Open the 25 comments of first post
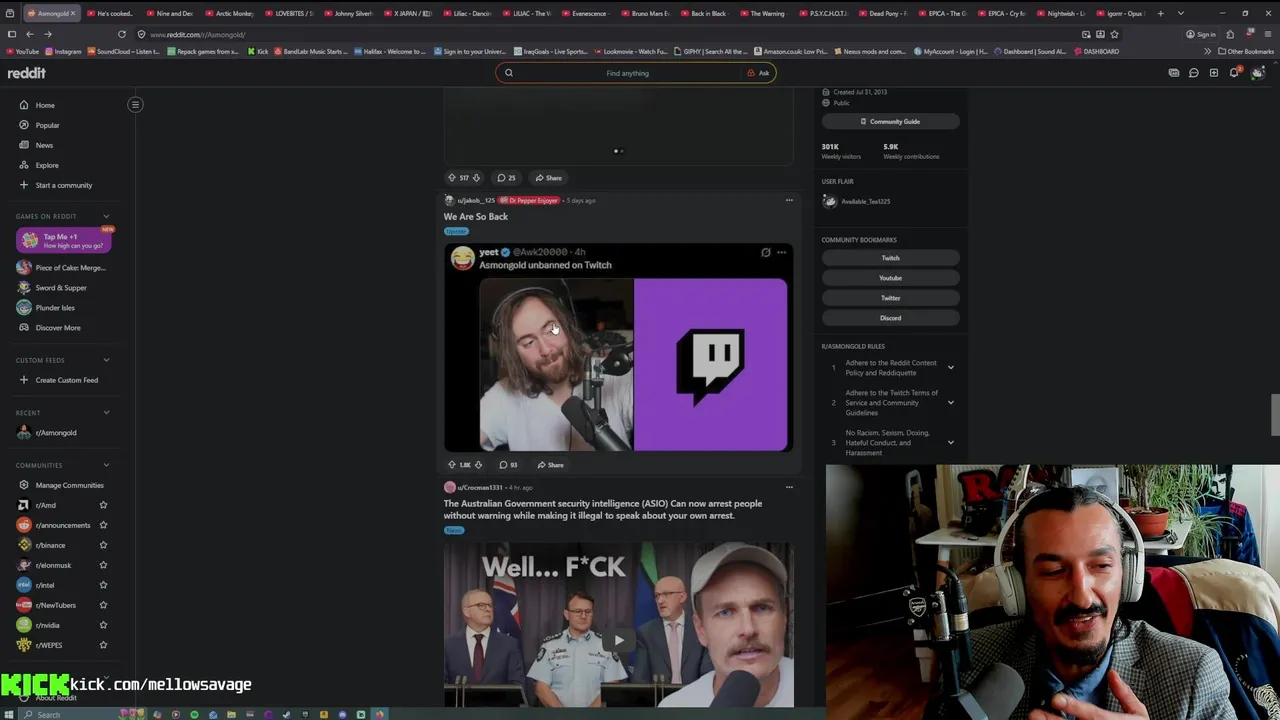This screenshot has height=720, width=1280. 506,178
